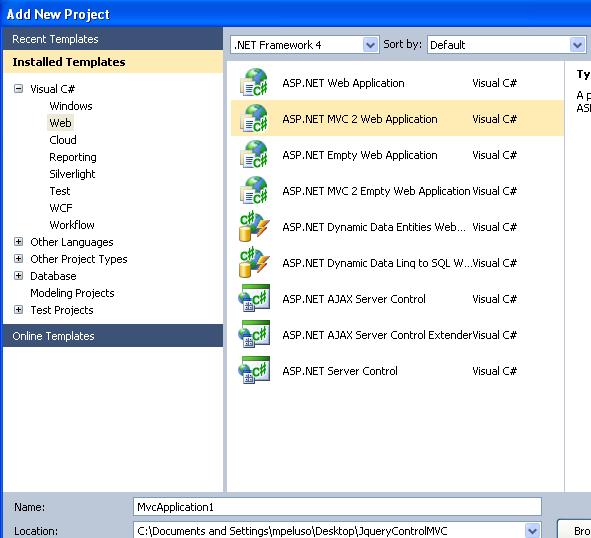This screenshot has width=591, height=538.
Task: Select the ASP.NET AJAX Server Control name
Action: coord(354,299)
